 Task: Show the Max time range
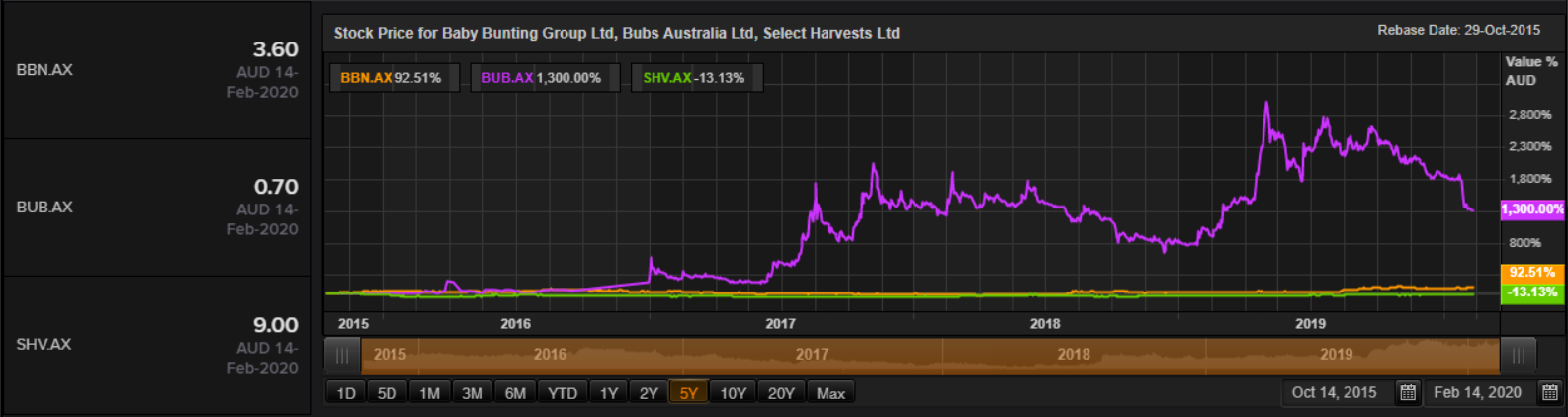830,393
